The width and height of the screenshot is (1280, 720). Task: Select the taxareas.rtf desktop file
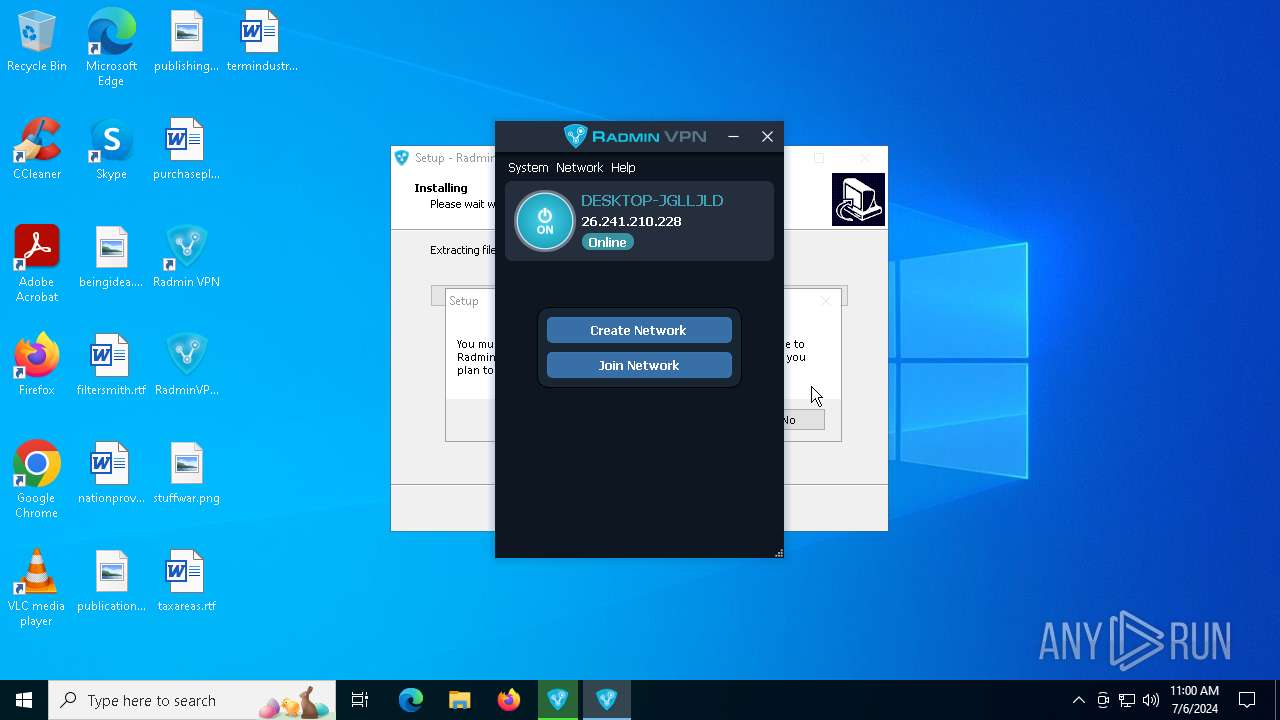(186, 582)
